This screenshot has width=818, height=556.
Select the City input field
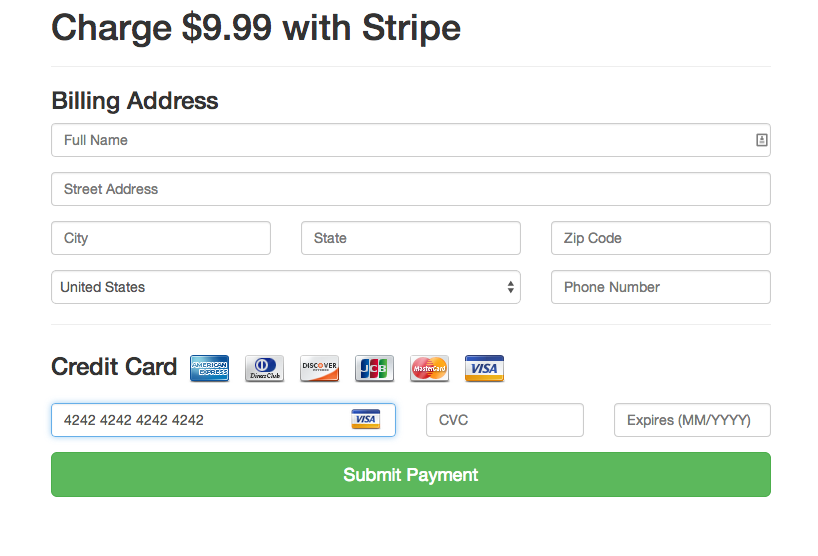[x=160, y=238]
